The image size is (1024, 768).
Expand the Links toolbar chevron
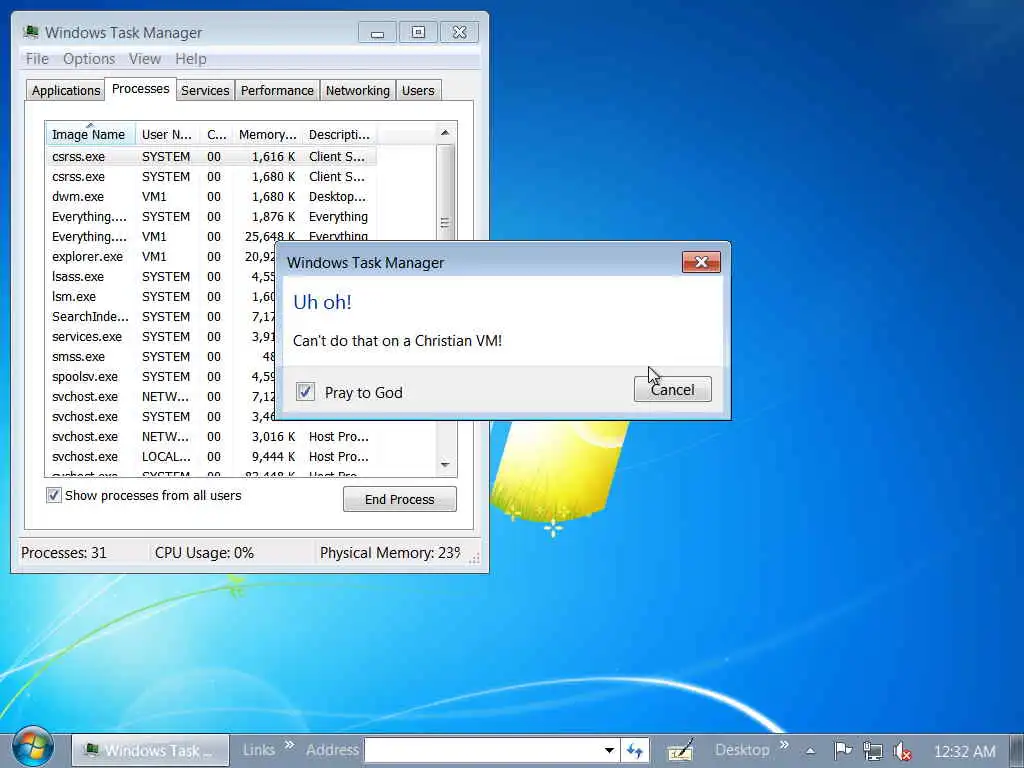(289, 745)
